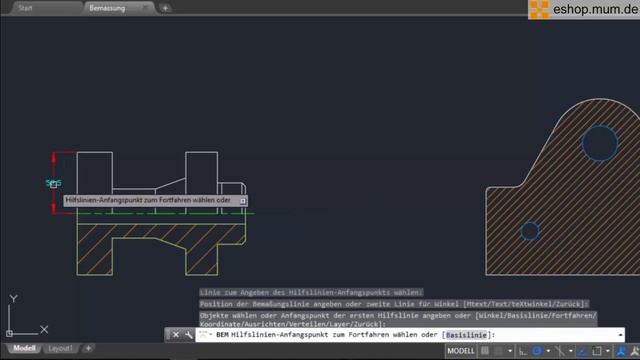The height and width of the screenshot is (360, 640).
Task: Choose the Basislinie option in command line
Action: pyautogui.click(x=466, y=335)
